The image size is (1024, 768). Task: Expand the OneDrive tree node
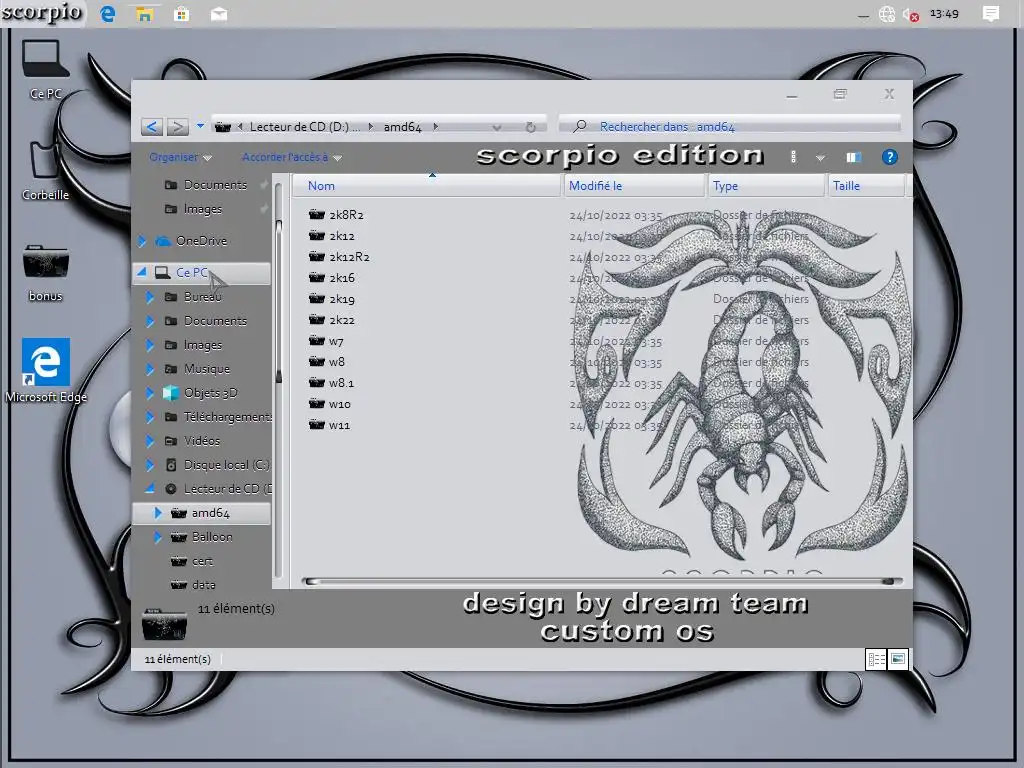(x=142, y=241)
